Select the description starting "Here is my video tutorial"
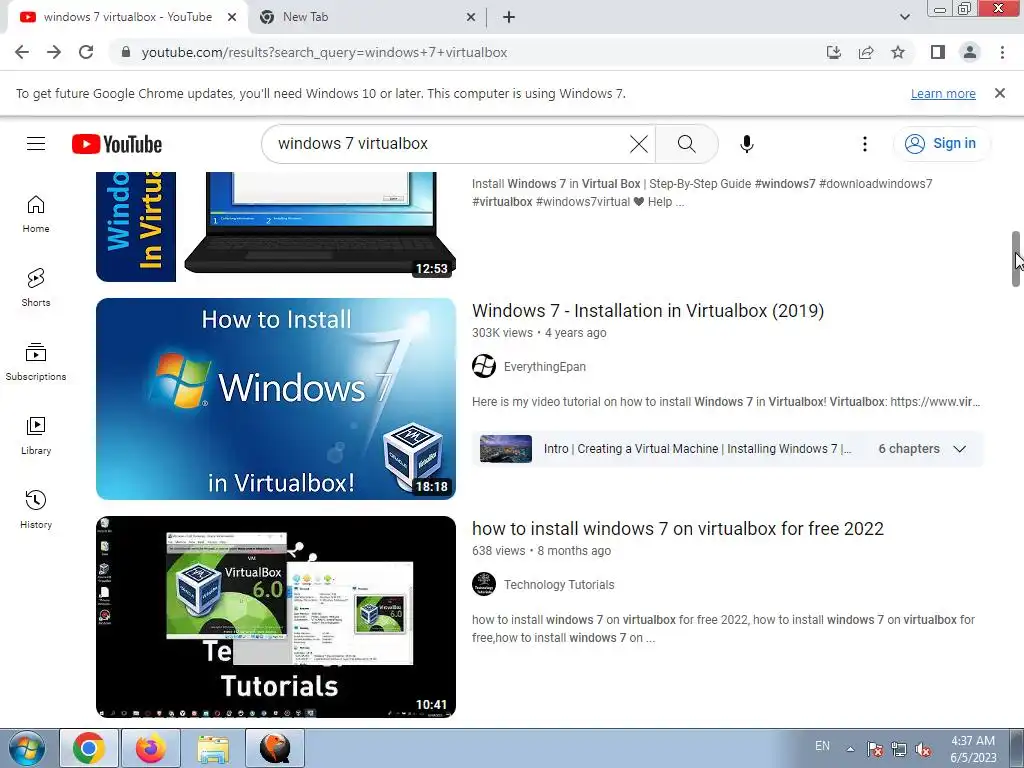The image size is (1024, 768). (x=726, y=402)
